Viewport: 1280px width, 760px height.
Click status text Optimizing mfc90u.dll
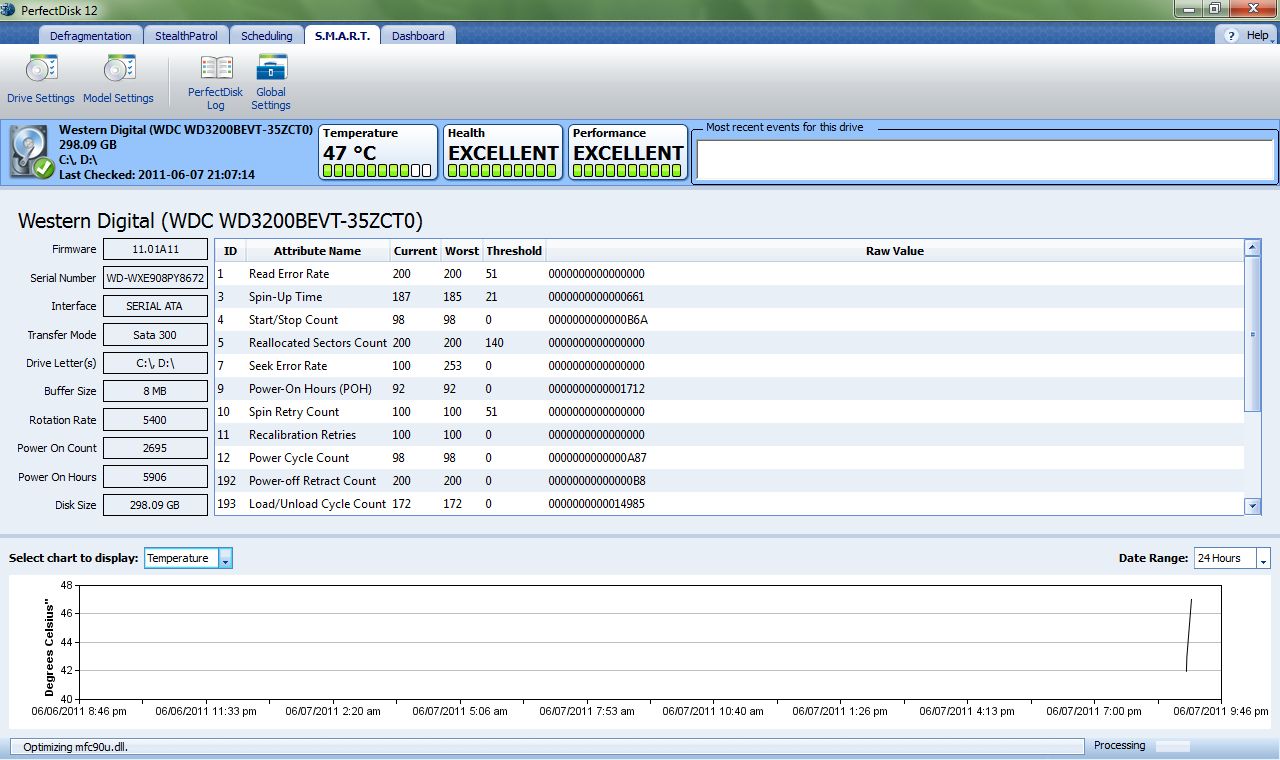[x=75, y=747]
